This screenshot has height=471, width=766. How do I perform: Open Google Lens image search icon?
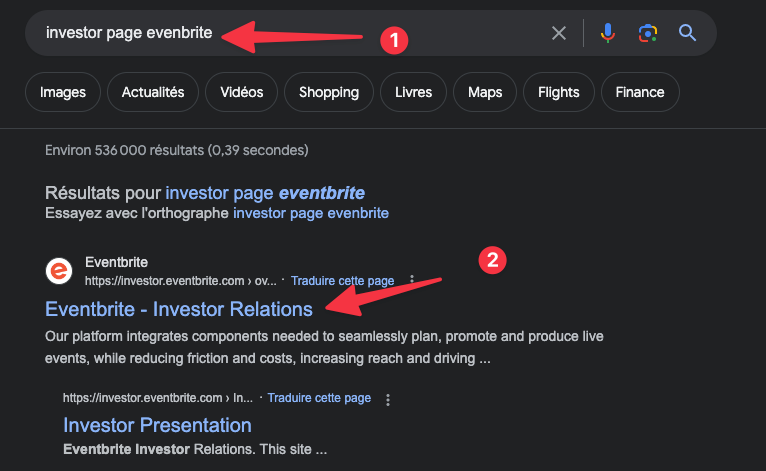pos(648,33)
